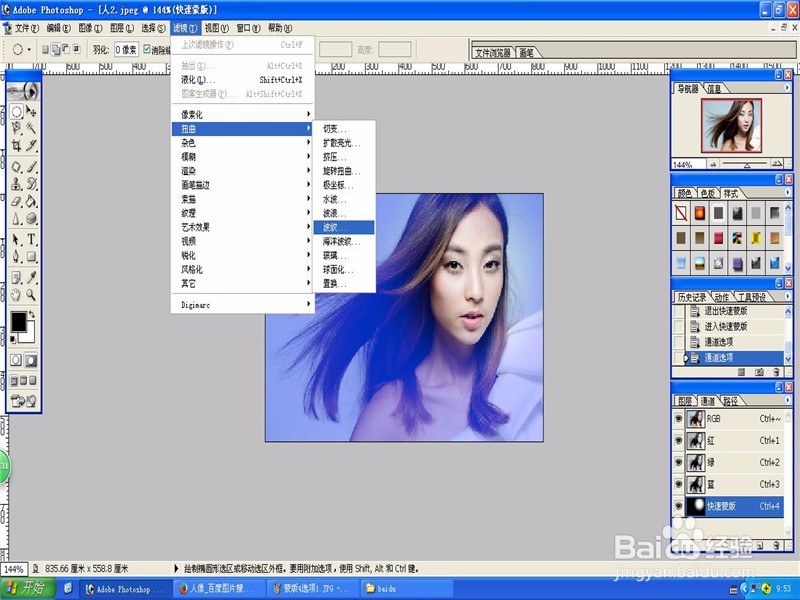Click the Navigator zoom slider handle
The height and width of the screenshot is (600, 800).
pos(746,165)
